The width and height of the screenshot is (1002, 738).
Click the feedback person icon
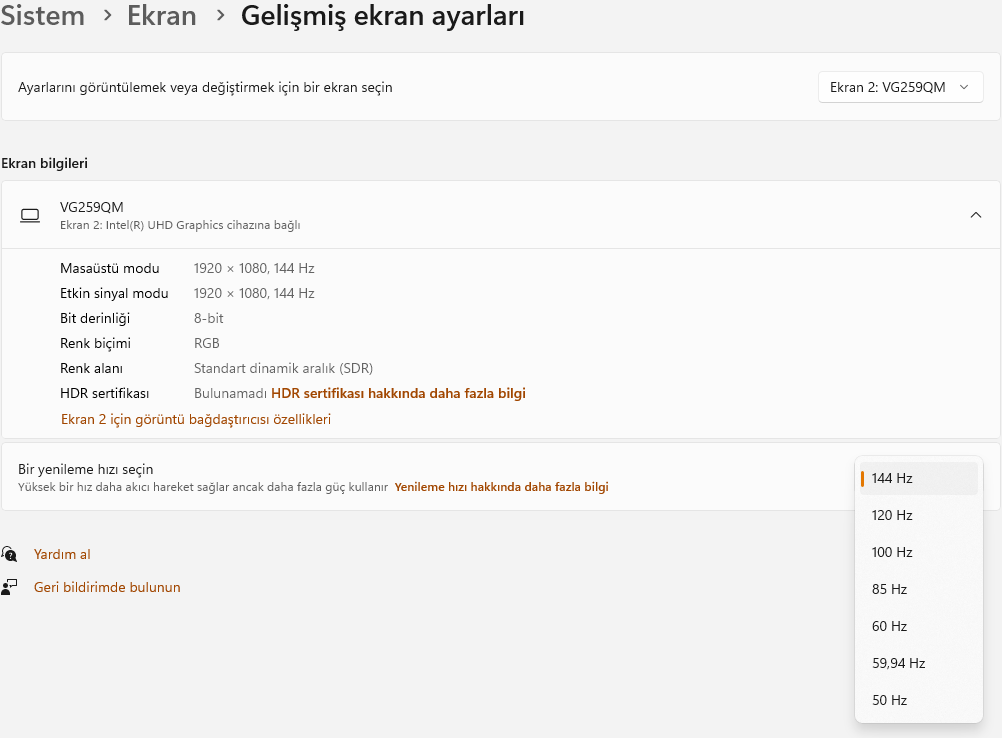click(x=10, y=587)
